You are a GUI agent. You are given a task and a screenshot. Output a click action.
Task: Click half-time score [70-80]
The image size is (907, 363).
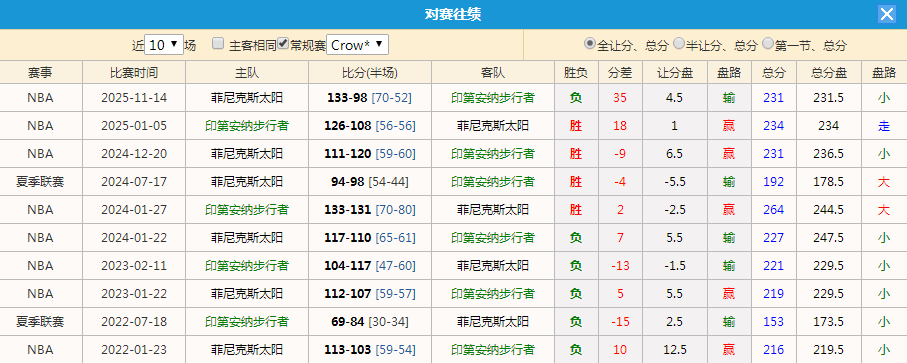click(x=395, y=210)
